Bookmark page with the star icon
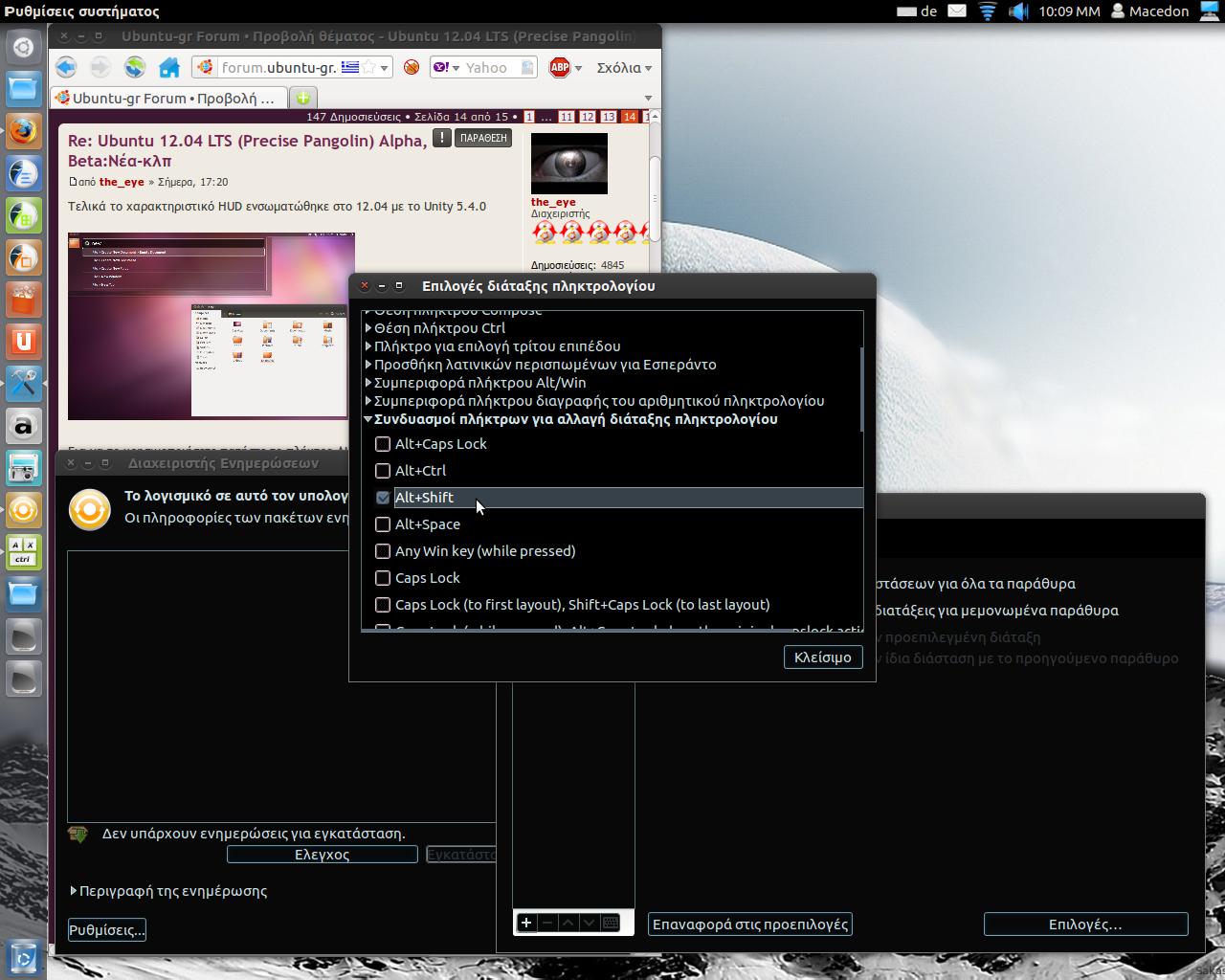The image size is (1225, 980). point(368,67)
